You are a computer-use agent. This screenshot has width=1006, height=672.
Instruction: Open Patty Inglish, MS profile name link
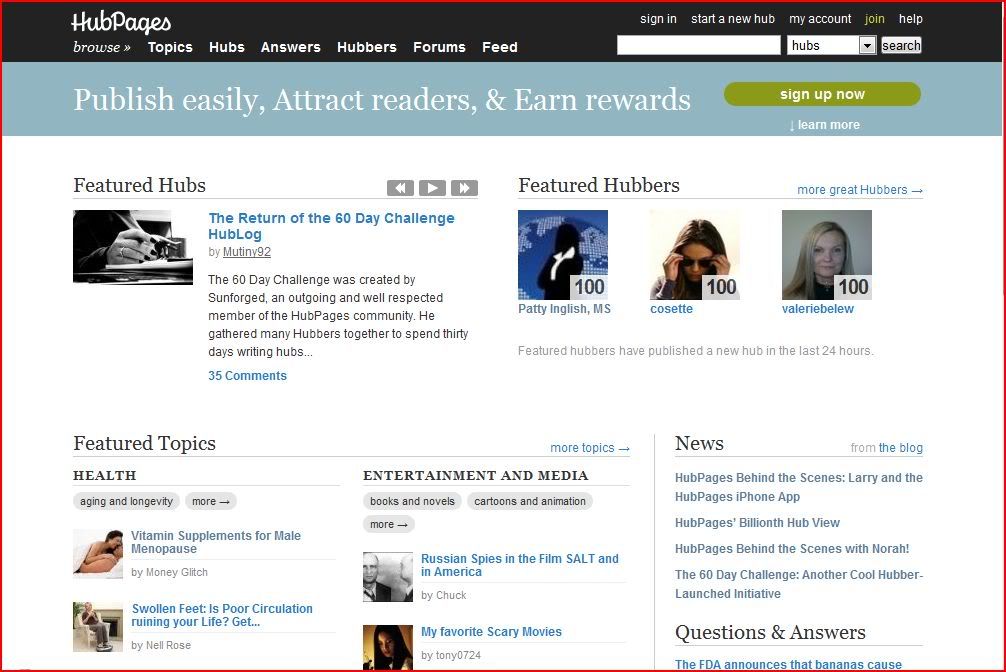[564, 309]
